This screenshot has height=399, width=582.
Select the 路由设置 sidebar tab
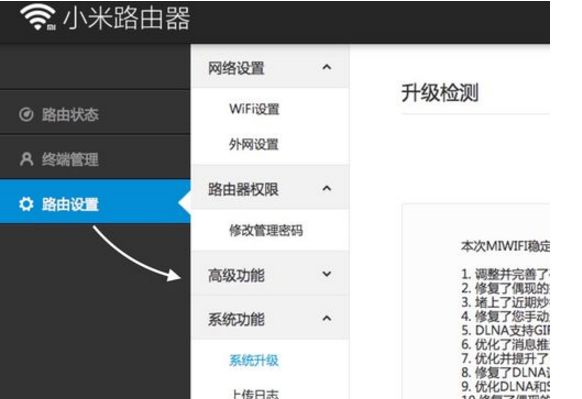95,202
